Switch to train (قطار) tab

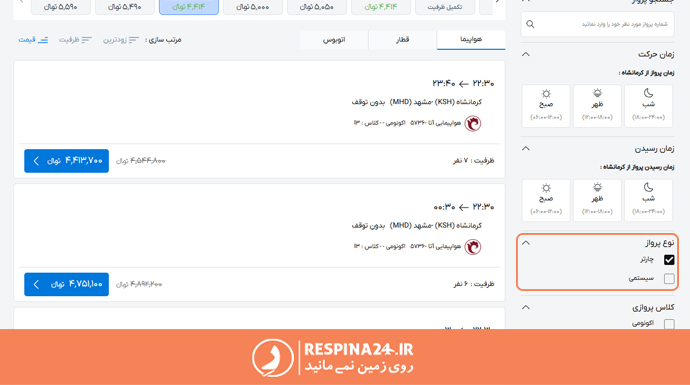(x=403, y=40)
